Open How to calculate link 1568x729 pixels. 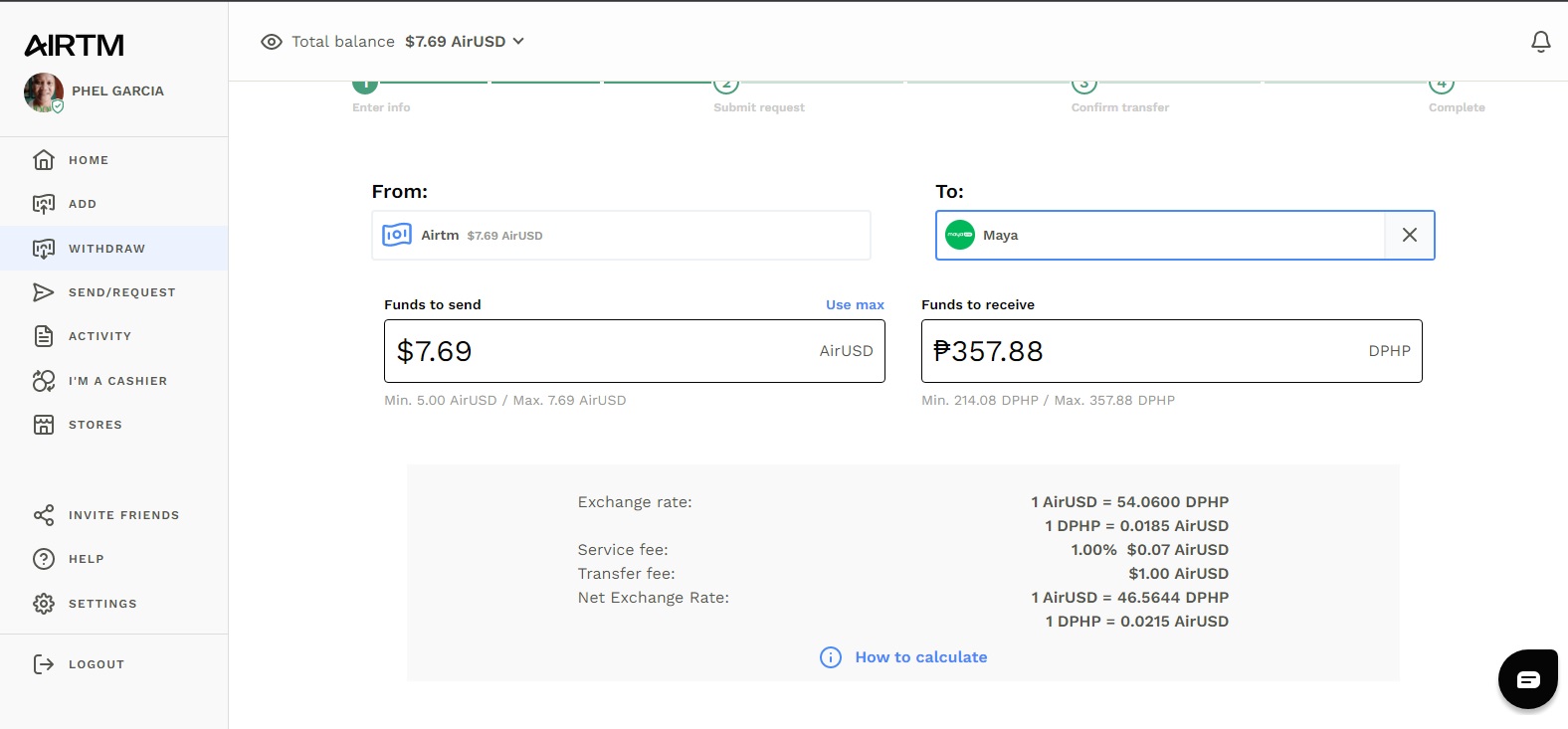[921, 657]
